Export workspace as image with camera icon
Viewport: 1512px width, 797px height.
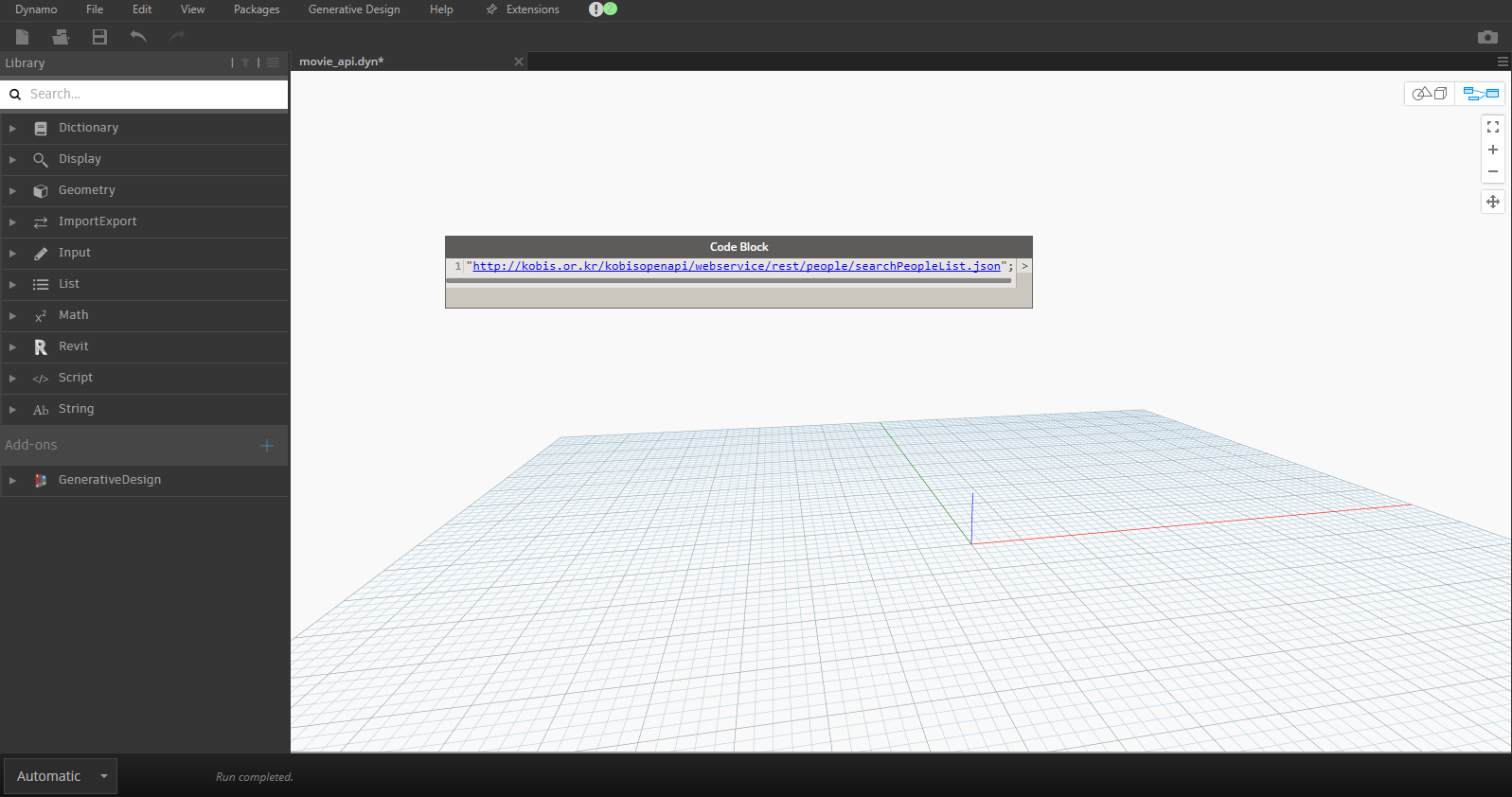point(1487,37)
